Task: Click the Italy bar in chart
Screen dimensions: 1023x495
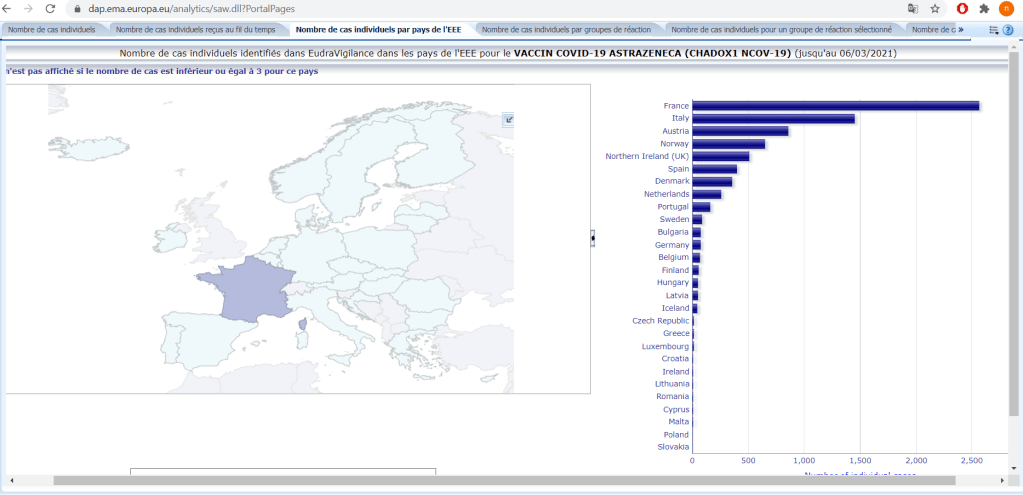Action: (x=773, y=119)
